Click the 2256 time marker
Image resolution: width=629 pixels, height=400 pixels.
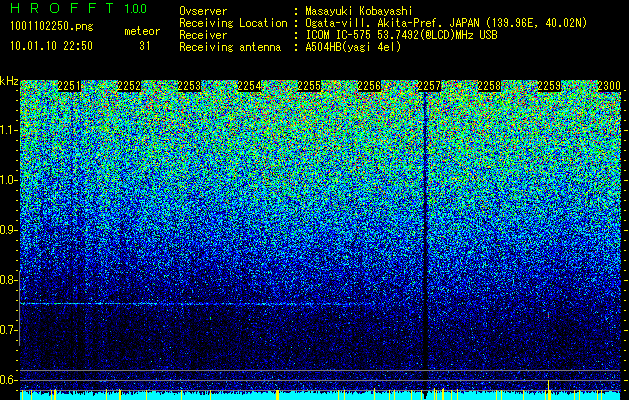[x=369, y=86]
